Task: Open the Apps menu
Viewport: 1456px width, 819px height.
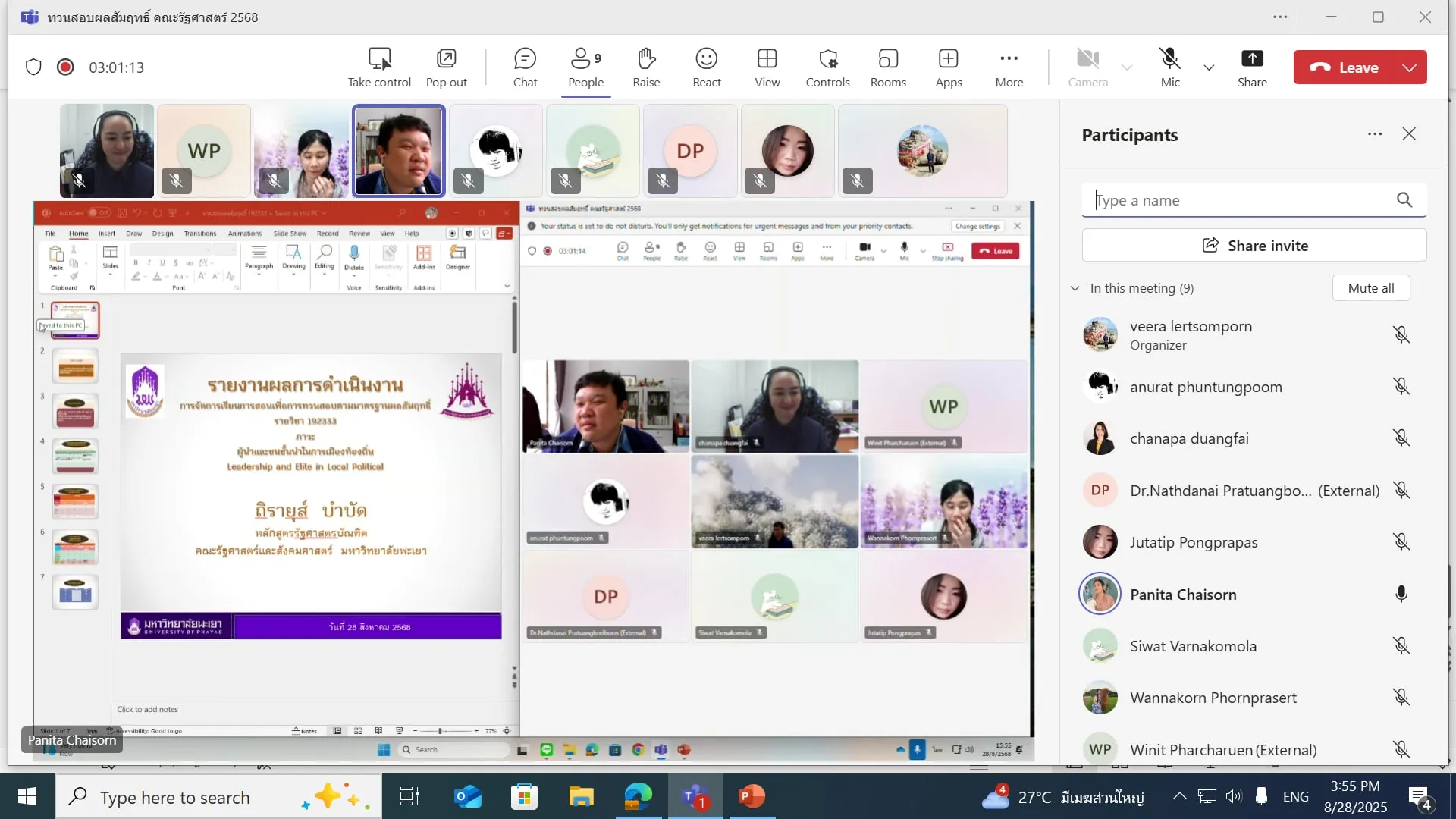Action: click(x=948, y=67)
